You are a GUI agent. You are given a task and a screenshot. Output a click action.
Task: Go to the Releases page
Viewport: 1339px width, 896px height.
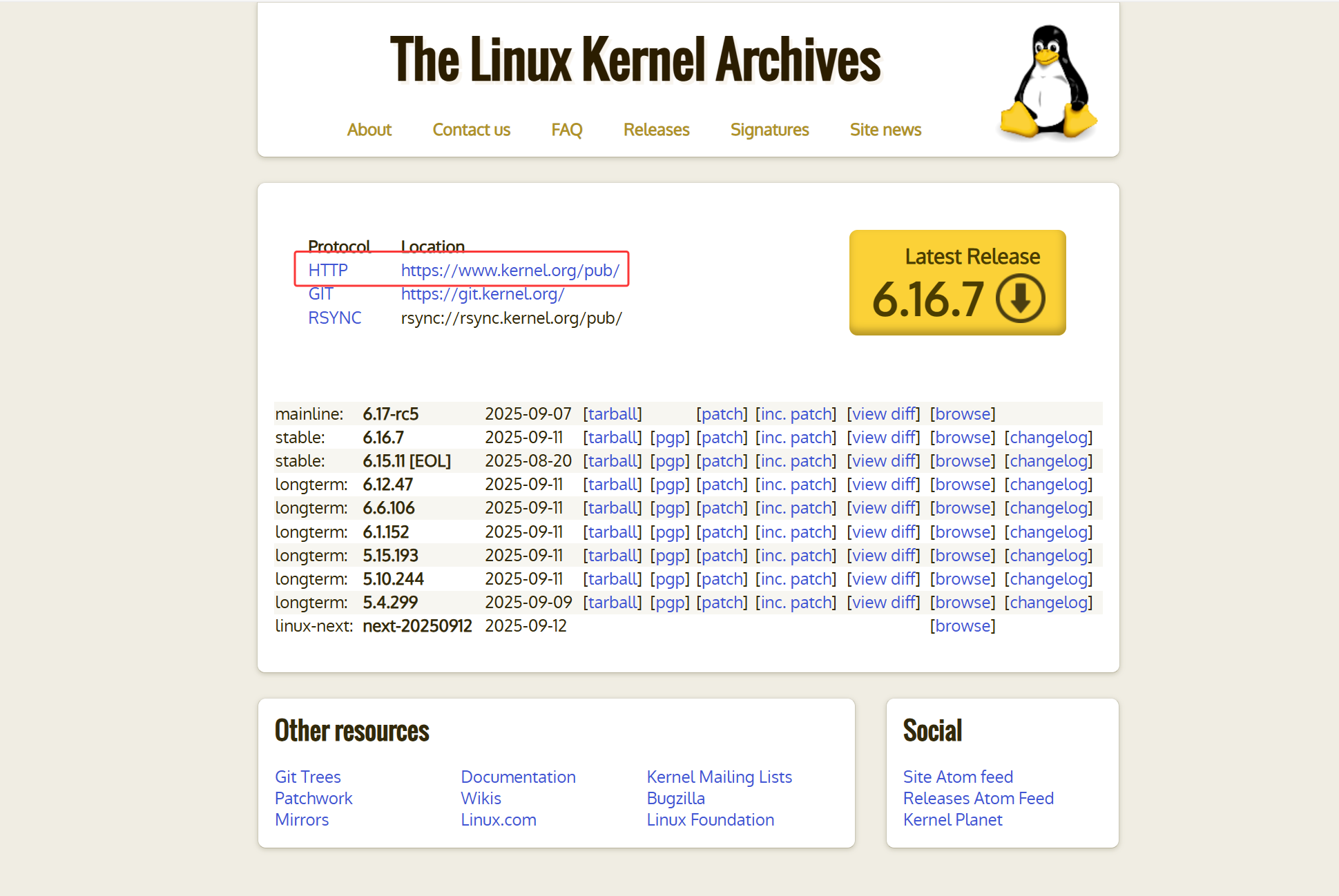(656, 130)
